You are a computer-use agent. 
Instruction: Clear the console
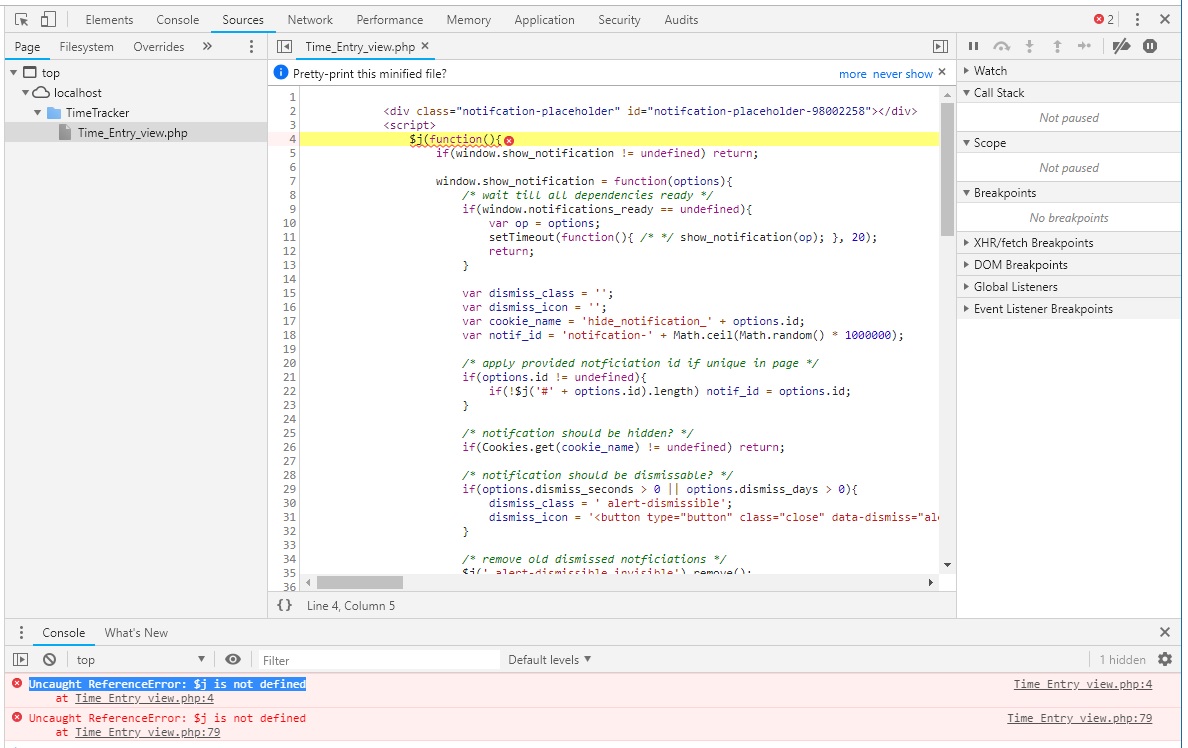(49, 660)
